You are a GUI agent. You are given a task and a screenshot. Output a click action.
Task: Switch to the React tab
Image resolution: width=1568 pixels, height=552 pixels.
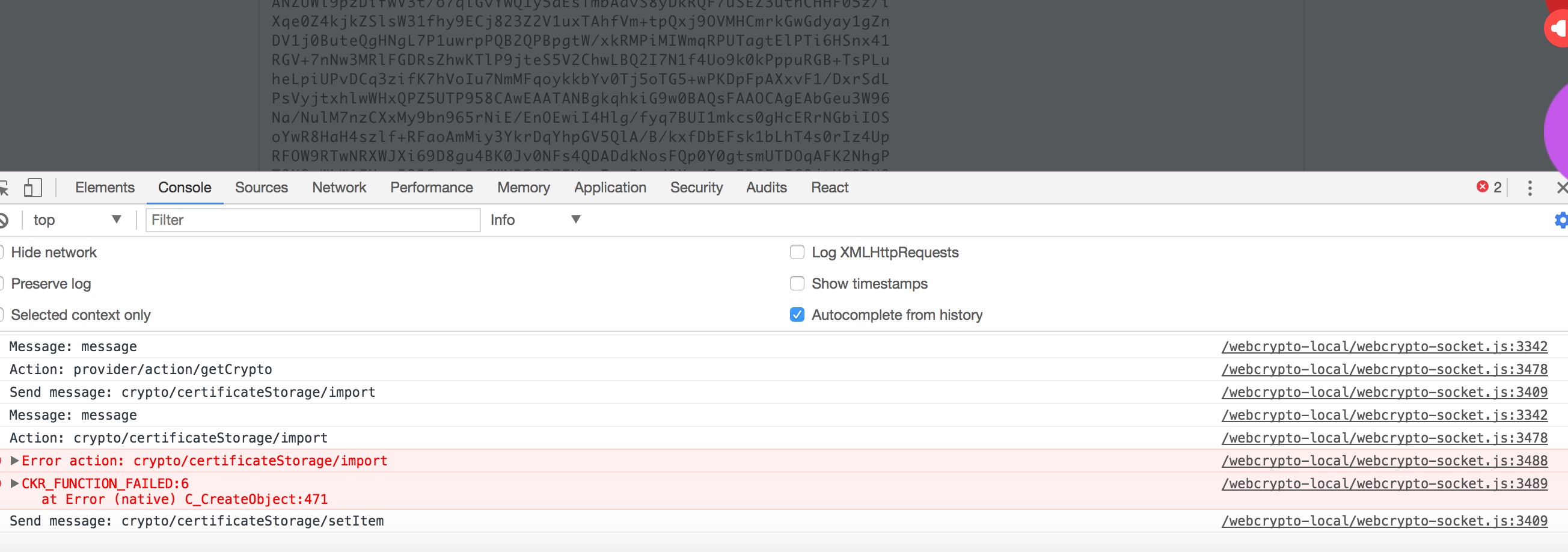830,188
